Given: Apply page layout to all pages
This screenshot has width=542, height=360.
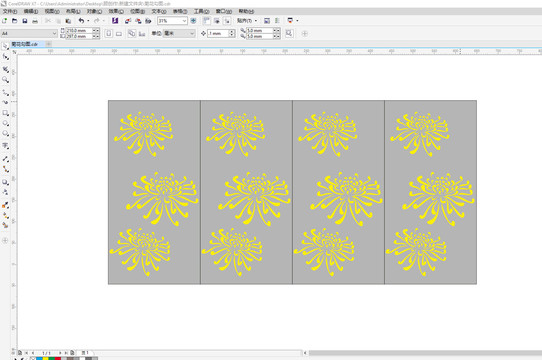Looking at the screenshot, I should pos(132,34).
